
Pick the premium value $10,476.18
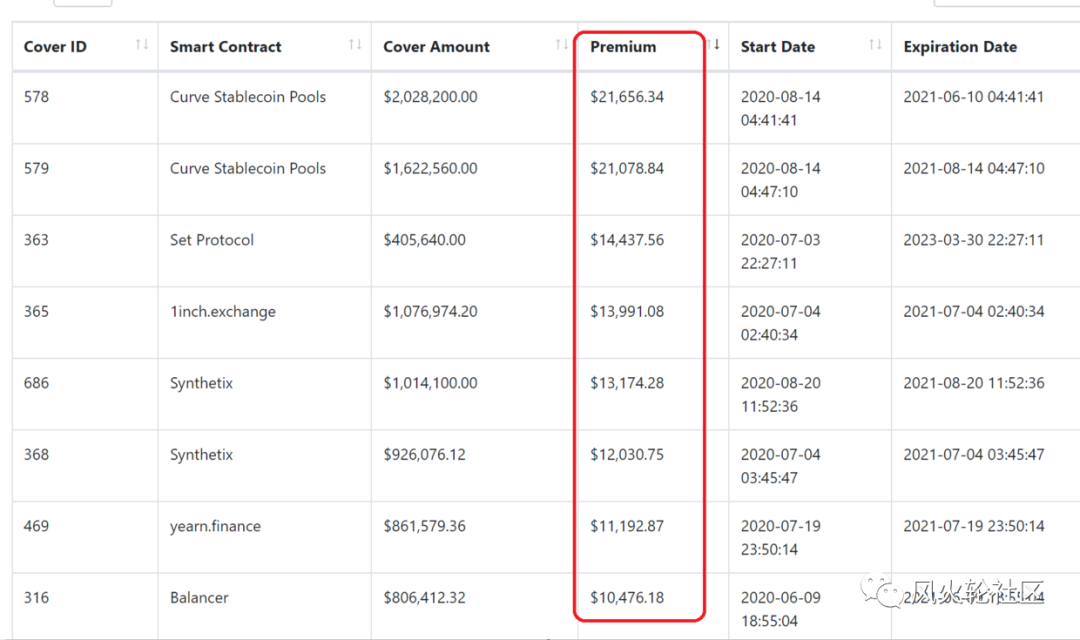627,598
